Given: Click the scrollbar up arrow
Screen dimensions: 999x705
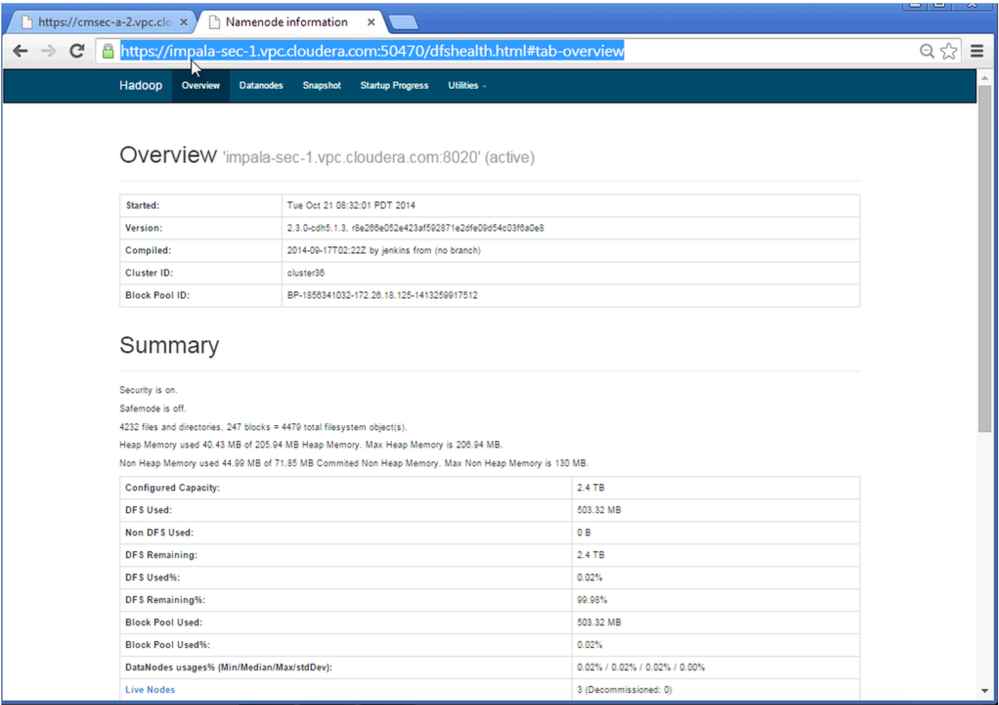Looking at the screenshot, I should point(985,78).
